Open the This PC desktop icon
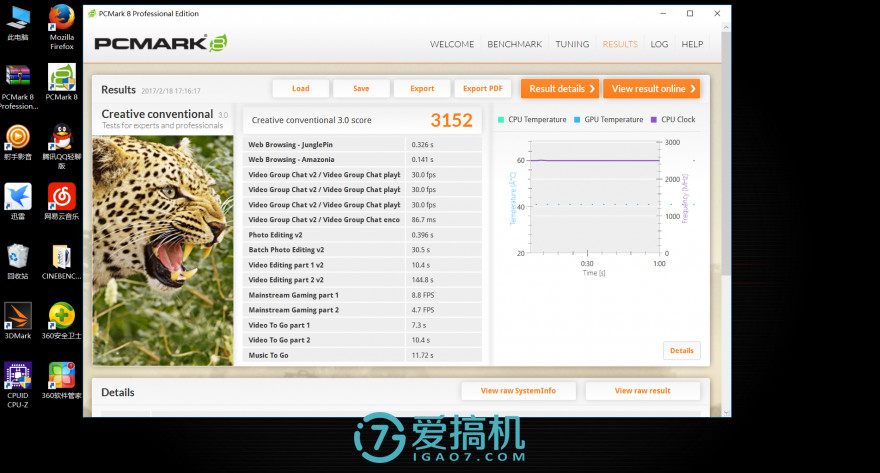Image resolution: width=880 pixels, height=473 pixels. [x=18, y=24]
